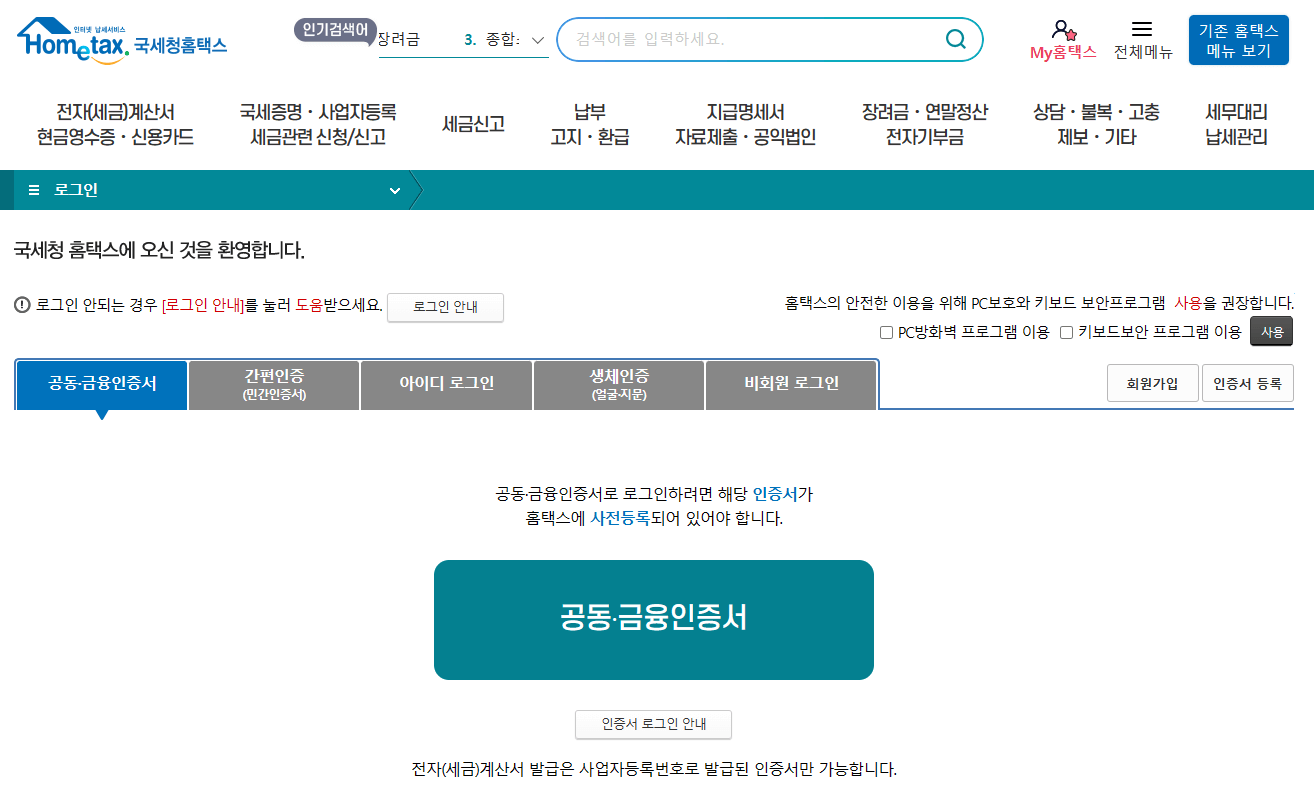Click the 회원가입 button

tap(1152, 382)
